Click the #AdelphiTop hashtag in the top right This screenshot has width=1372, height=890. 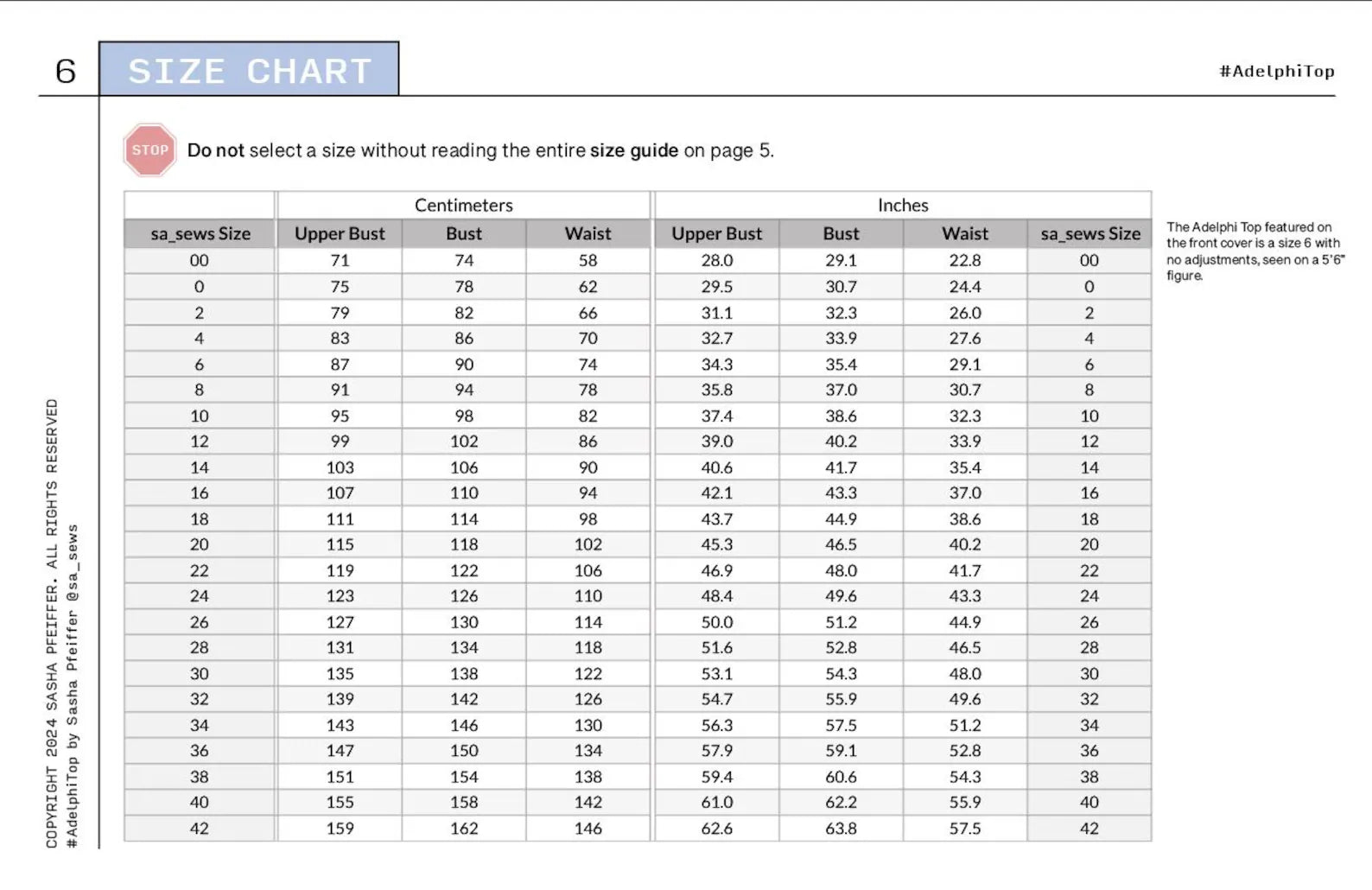pos(1276,72)
